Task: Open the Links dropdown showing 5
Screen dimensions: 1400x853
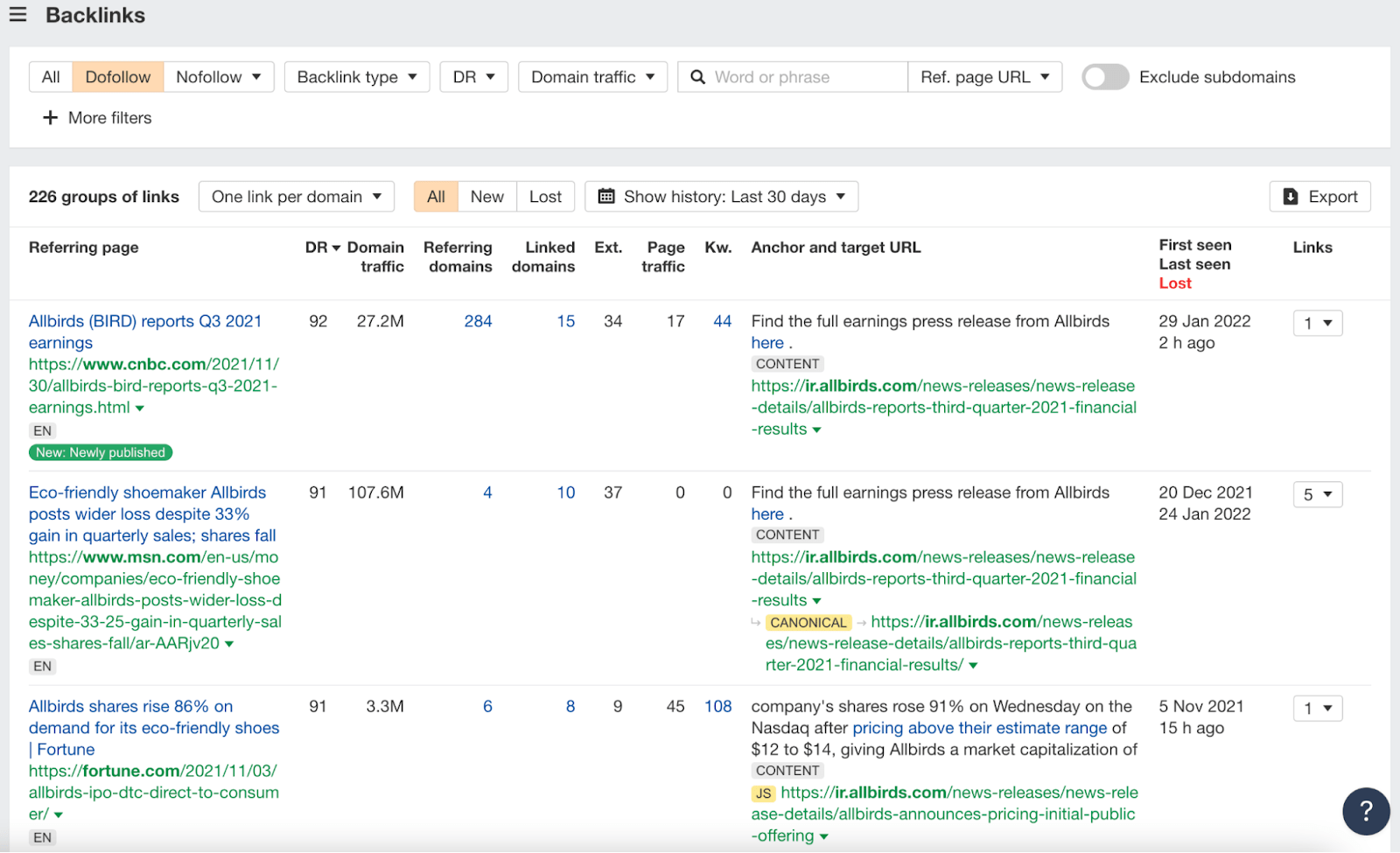Action: click(x=1317, y=493)
